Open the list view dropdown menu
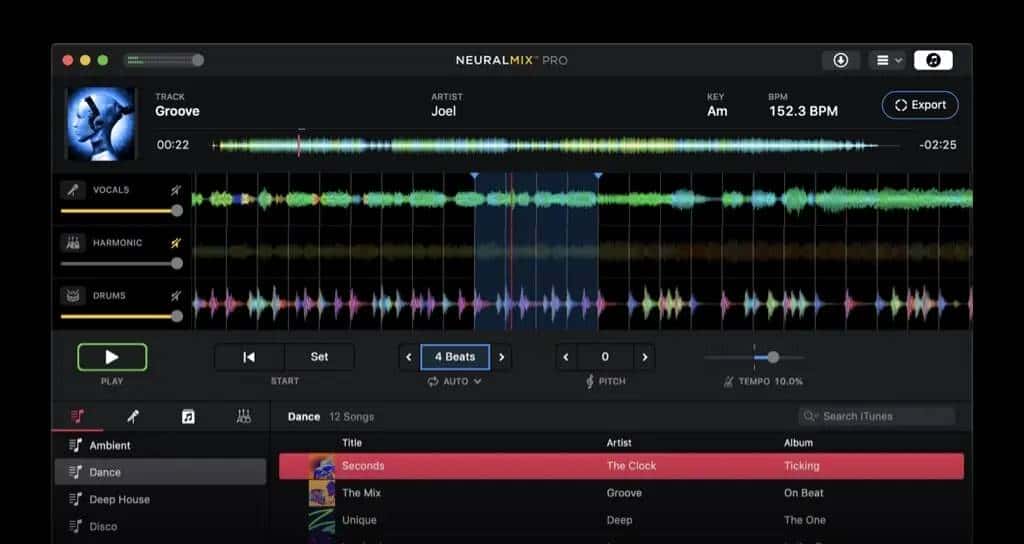 coord(886,60)
